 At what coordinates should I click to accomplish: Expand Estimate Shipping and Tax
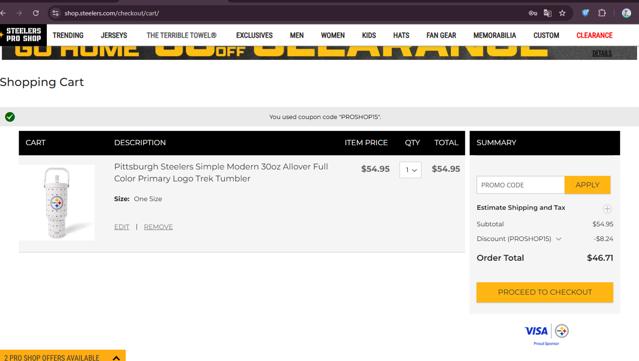pos(607,209)
